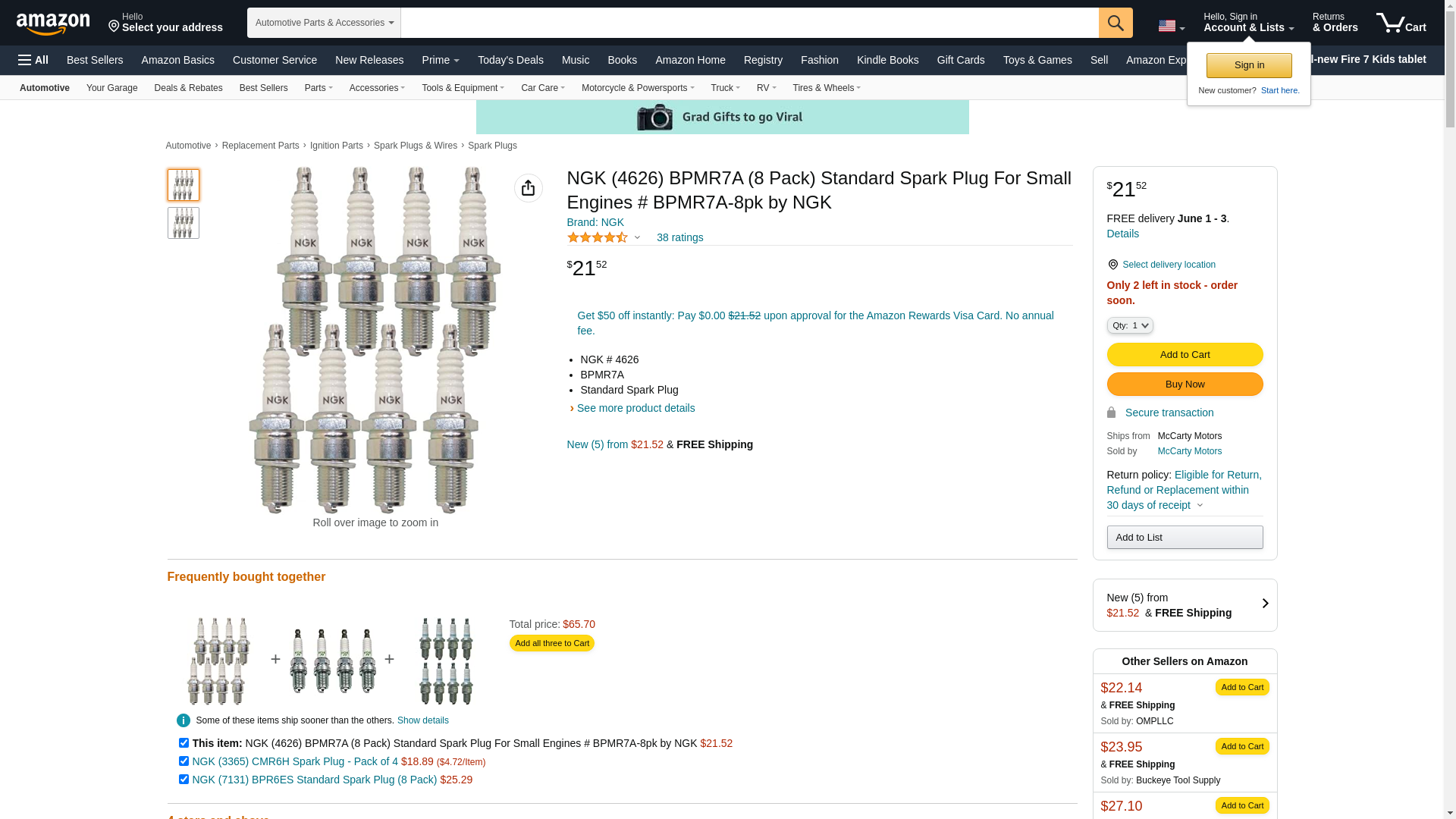Image resolution: width=1456 pixels, height=819 pixels.
Task: Uncheck the NGK 3365 CMR6H checkbox
Action: (x=184, y=761)
